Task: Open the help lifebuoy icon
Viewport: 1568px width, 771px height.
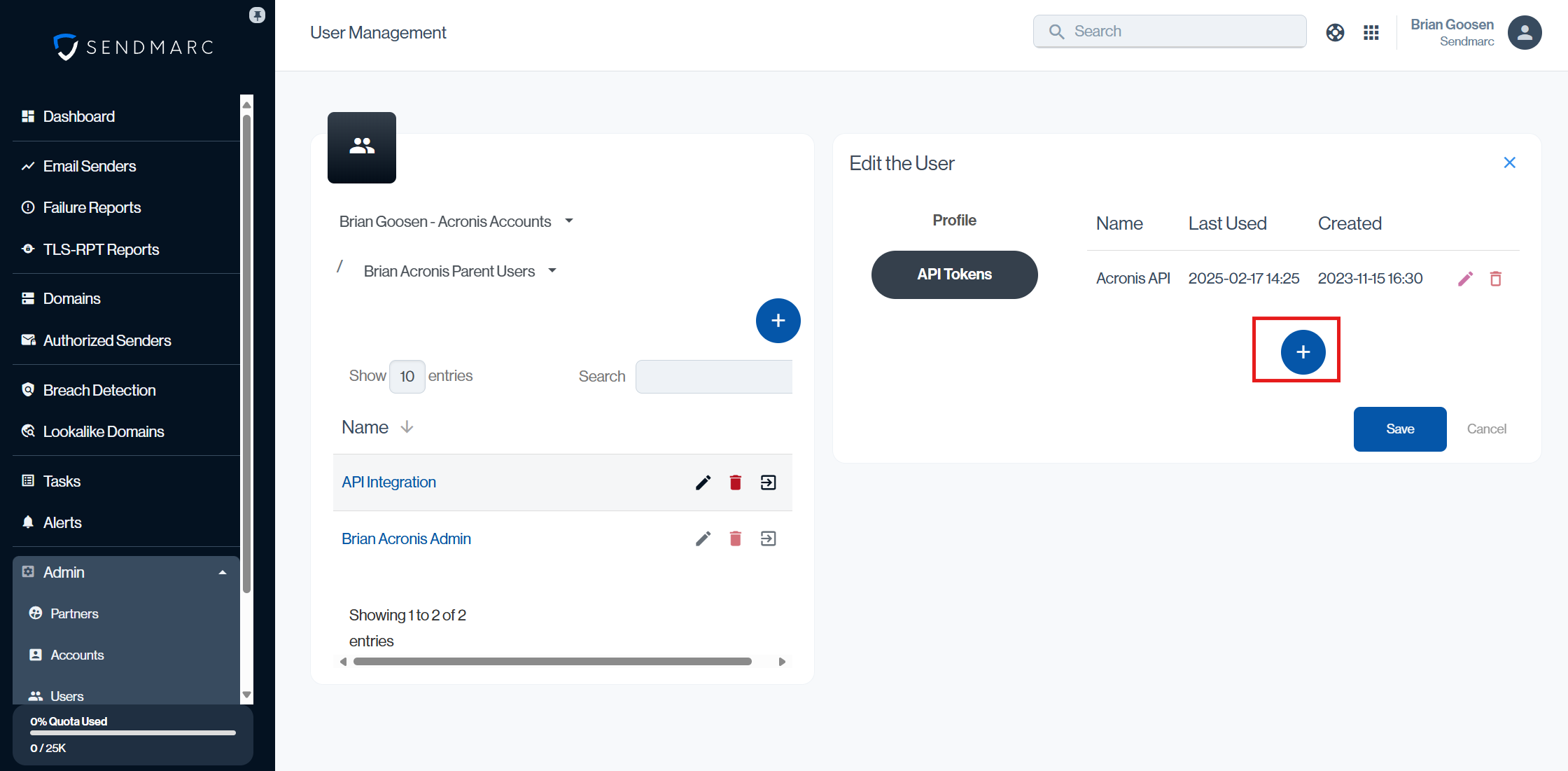Action: (x=1335, y=32)
